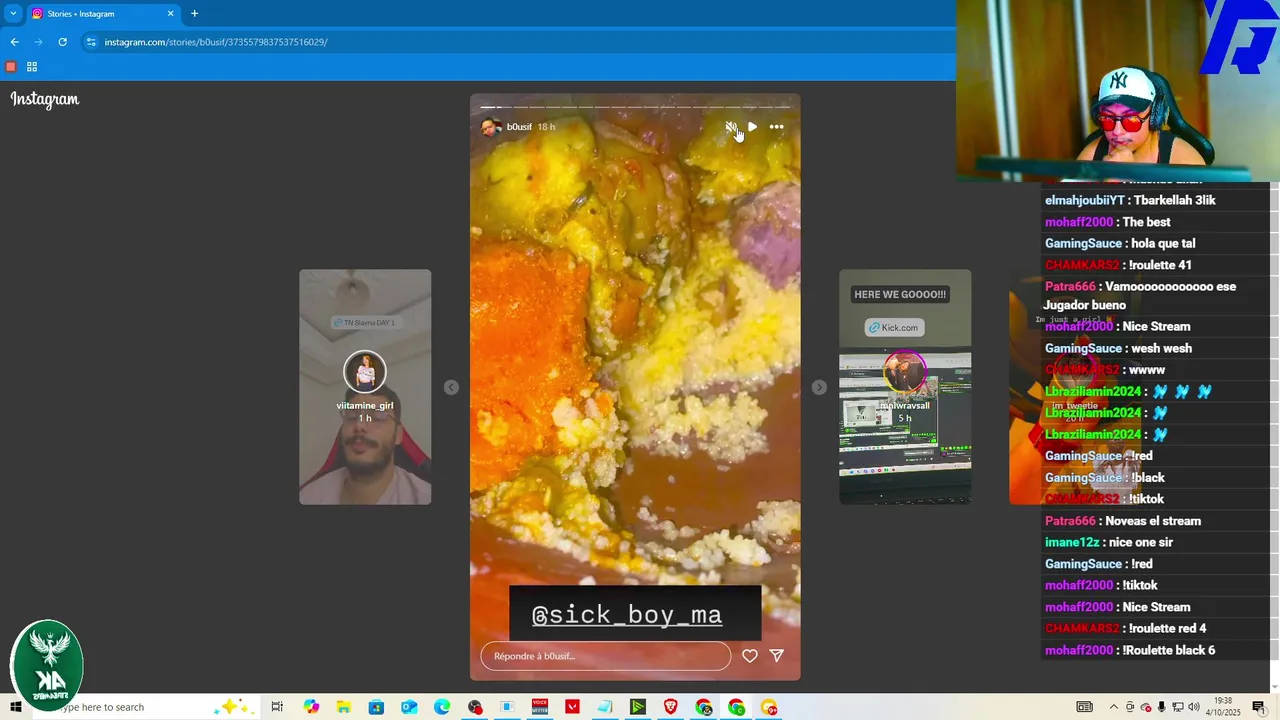The height and width of the screenshot is (720, 1280).
Task: Open the Windows Start menu
Action: tap(15, 707)
